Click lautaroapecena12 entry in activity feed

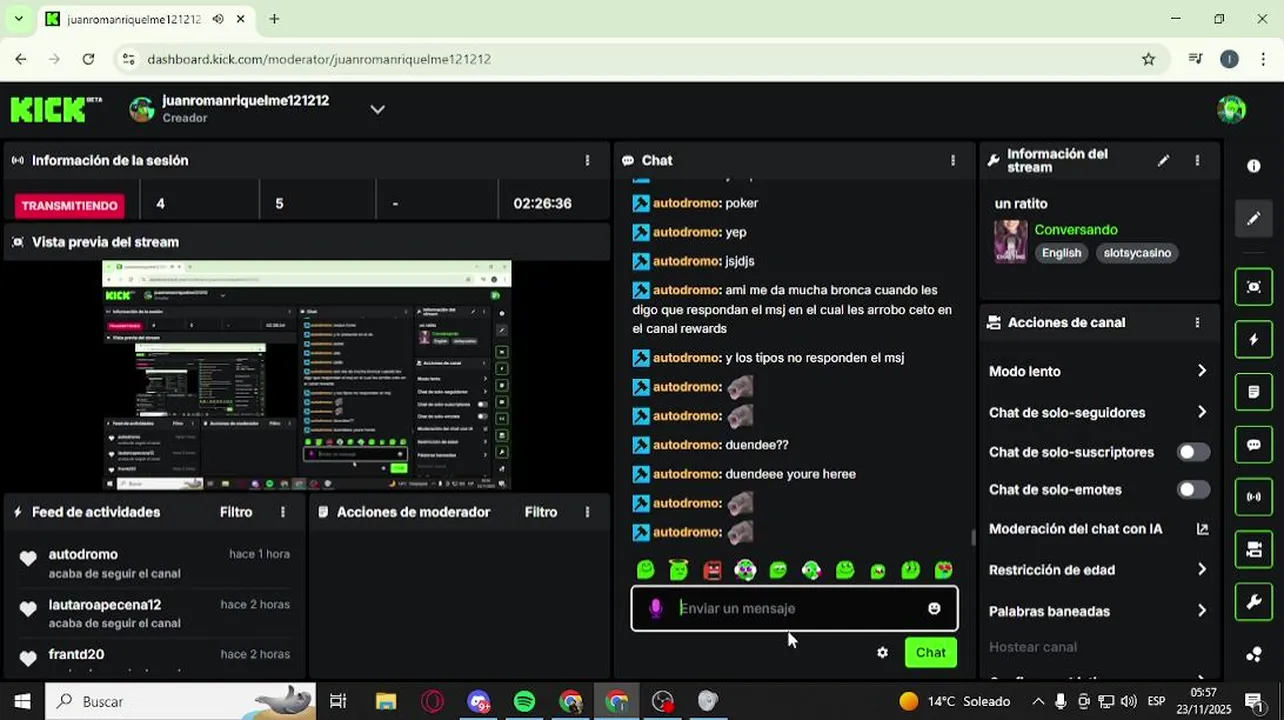click(155, 613)
